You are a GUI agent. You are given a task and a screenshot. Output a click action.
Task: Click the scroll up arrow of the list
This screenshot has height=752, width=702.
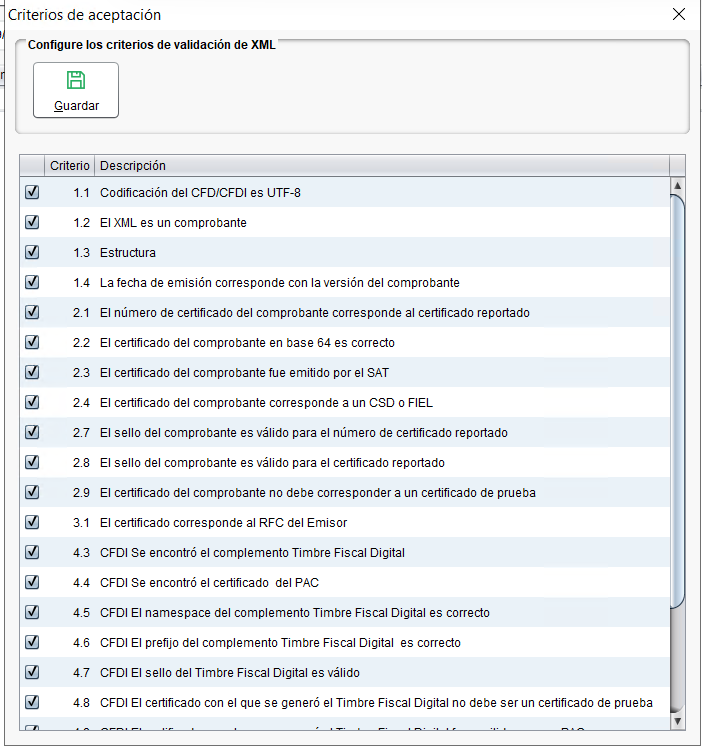677,186
